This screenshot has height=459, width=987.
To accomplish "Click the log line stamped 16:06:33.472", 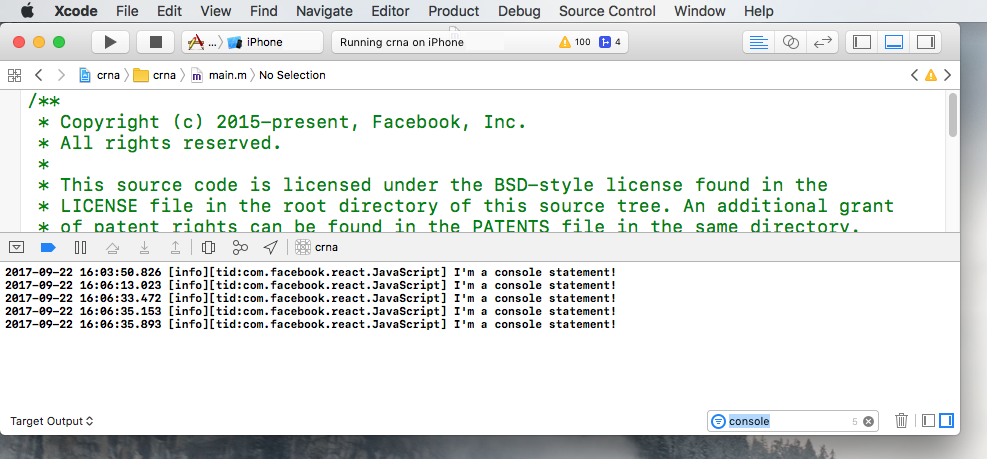I will [x=310, y=298].
